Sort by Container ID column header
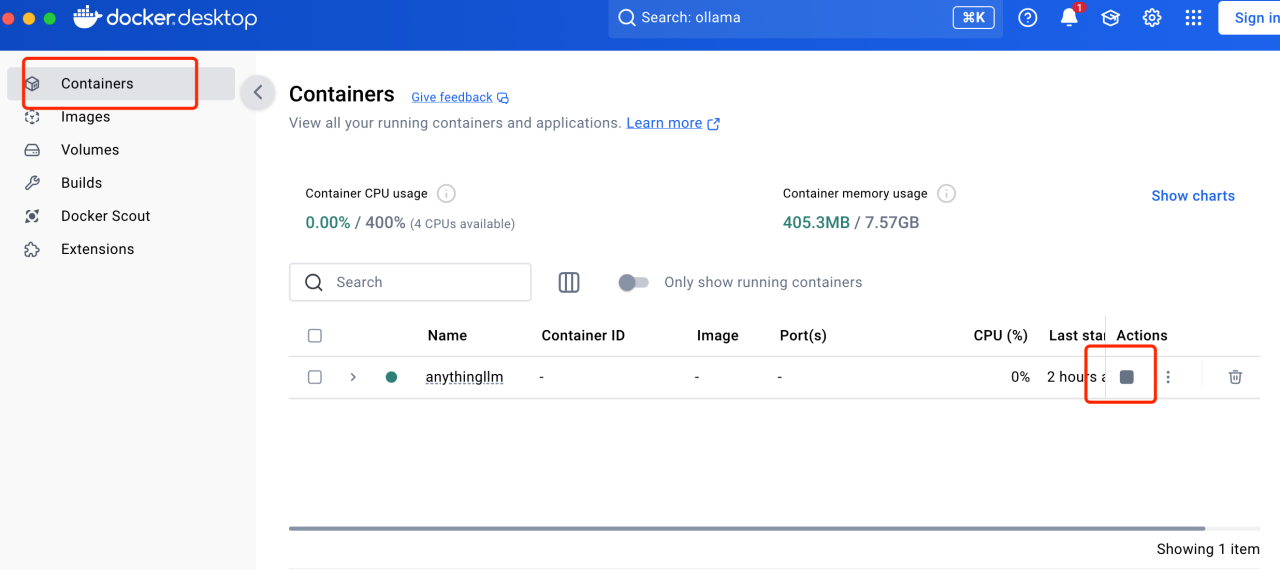The width and height of the screenshot is (1280, 570). tap(583, 336)
